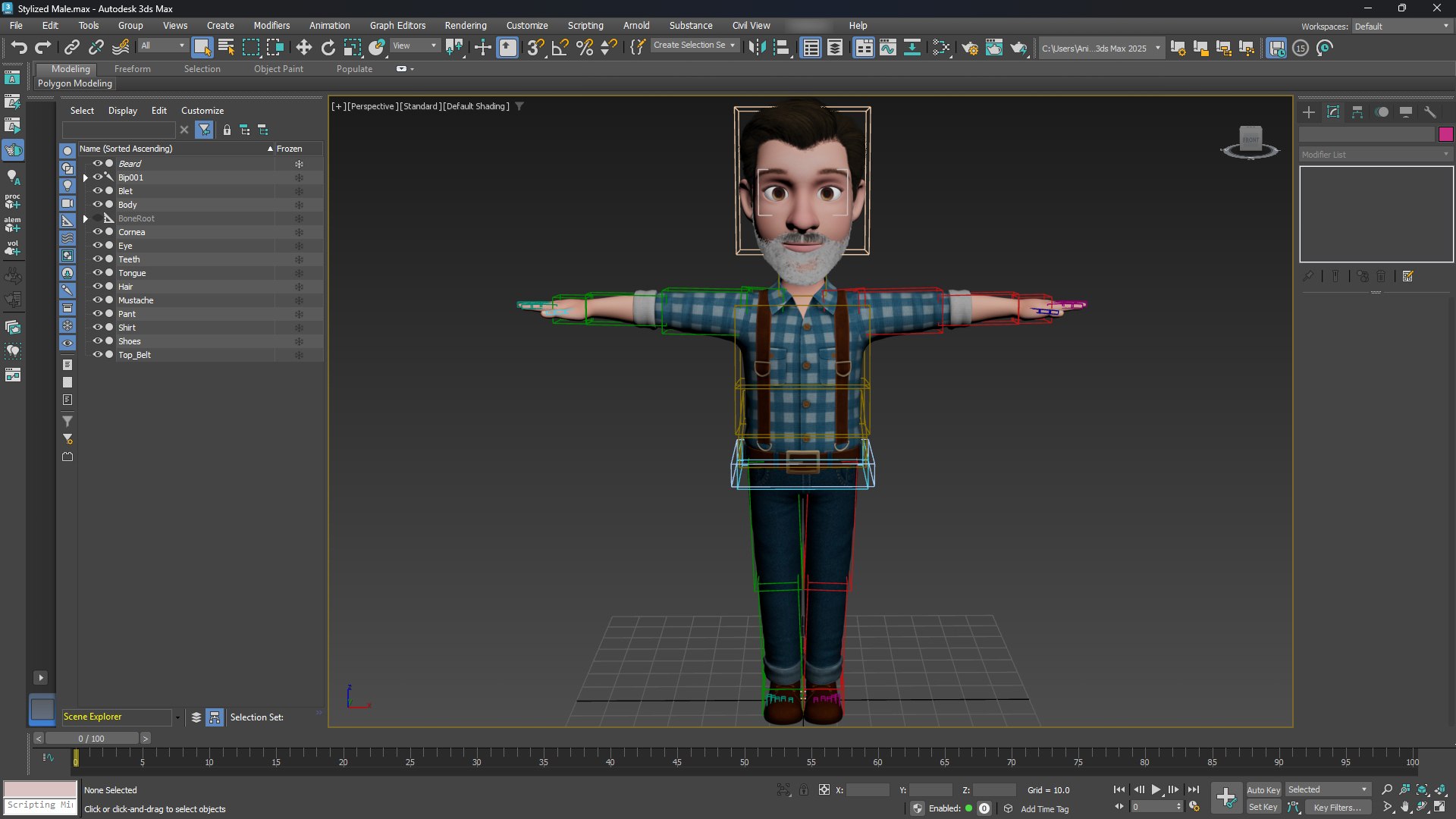Open the selection filter All dropdown

tap(162, 45)
